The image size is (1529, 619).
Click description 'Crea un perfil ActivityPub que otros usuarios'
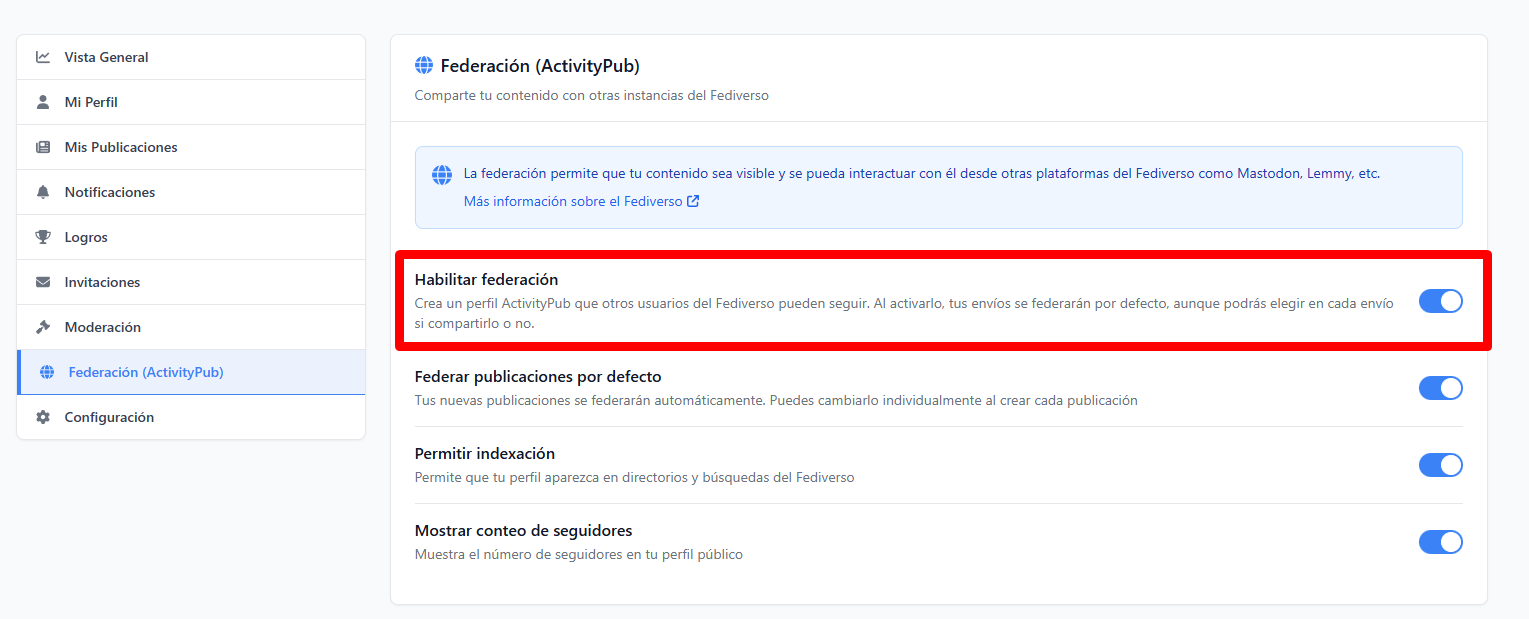[x=905, y=313]
